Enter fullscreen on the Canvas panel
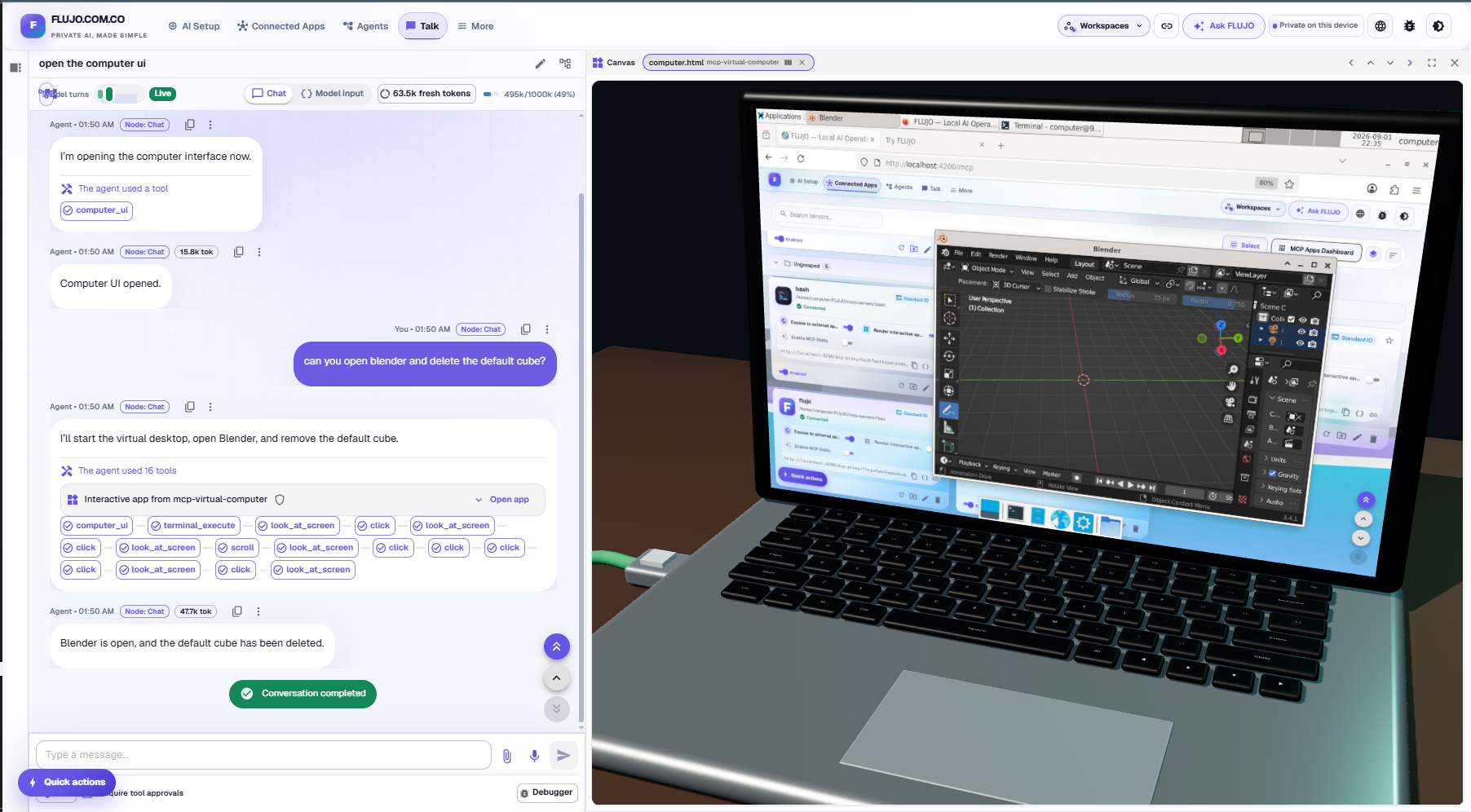 point(1432,63)
